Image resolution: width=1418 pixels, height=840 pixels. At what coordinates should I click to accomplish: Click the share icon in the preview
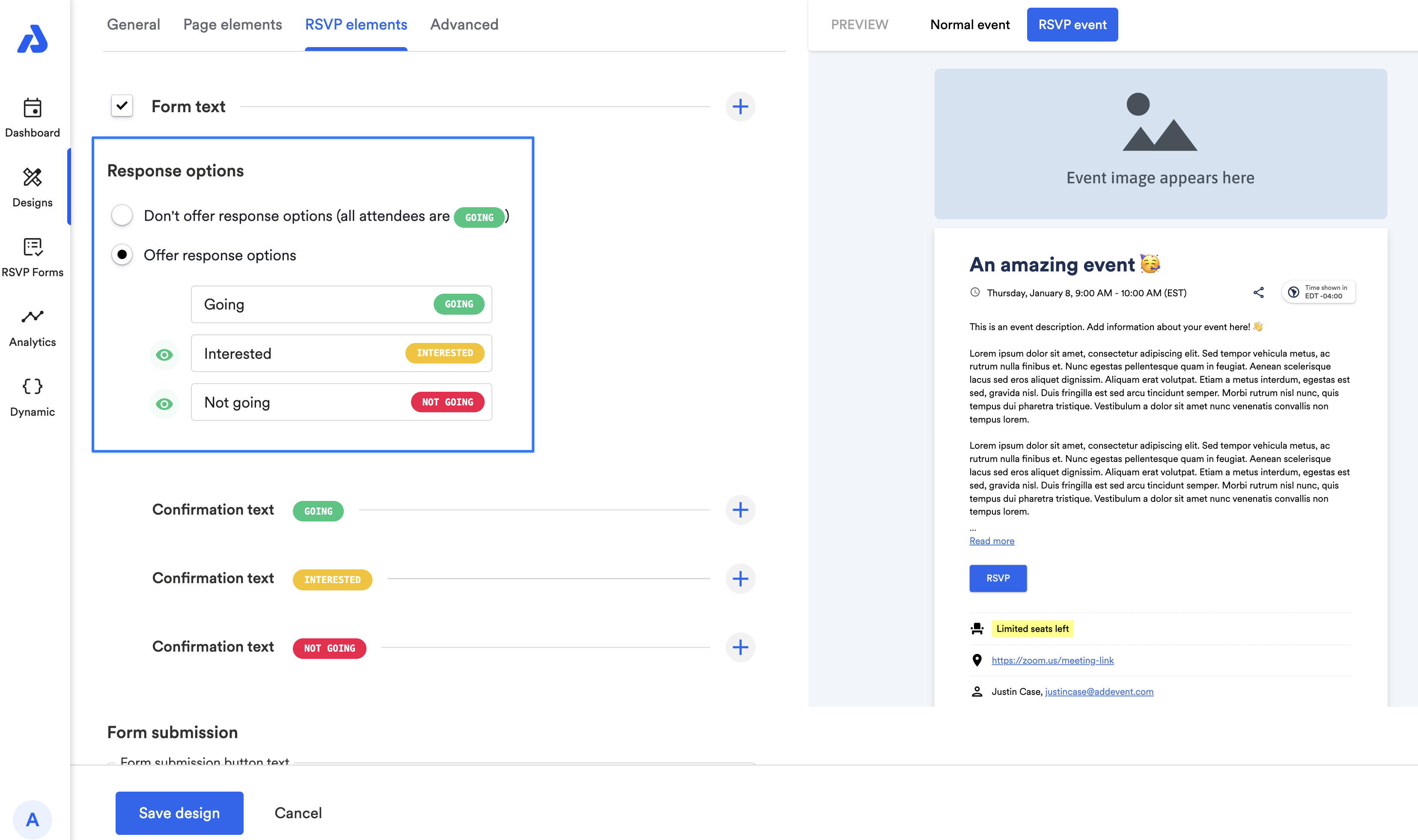(1258, 293)
